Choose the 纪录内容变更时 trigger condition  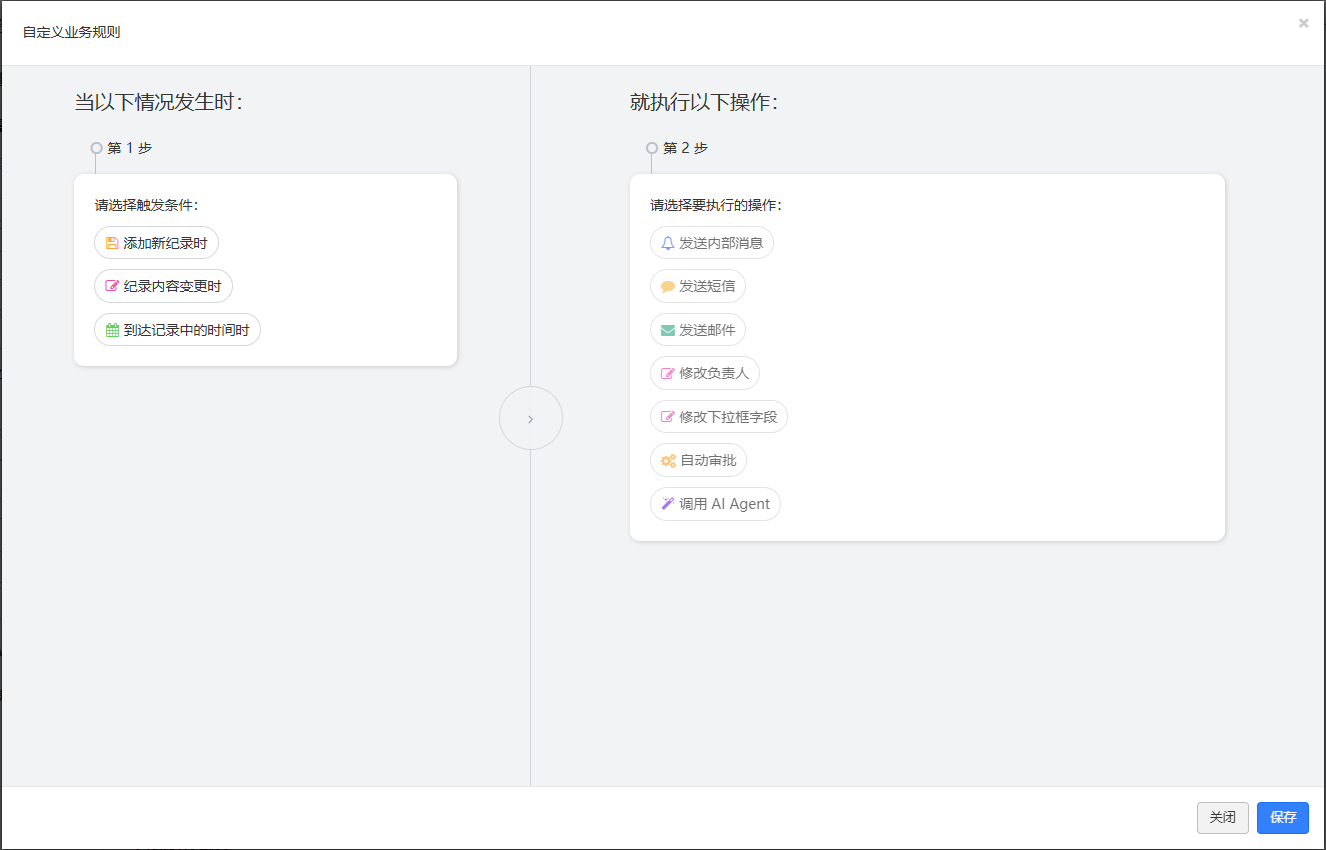(x=163, y=287)
